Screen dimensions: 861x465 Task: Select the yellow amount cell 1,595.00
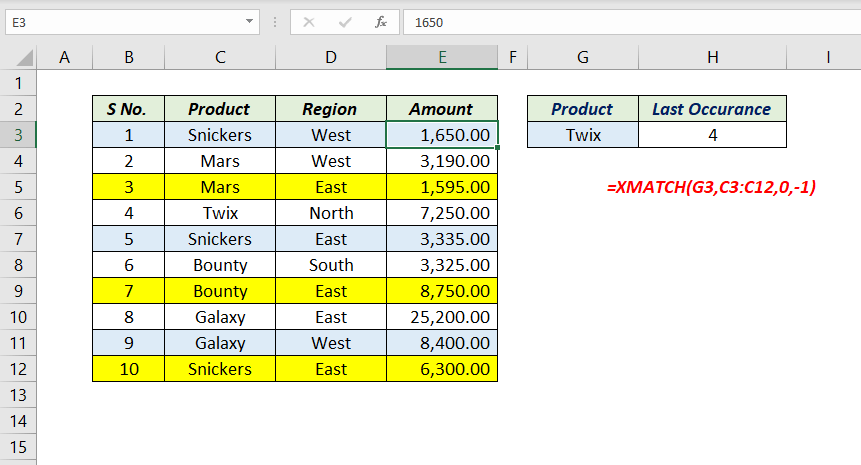point(442,187)
